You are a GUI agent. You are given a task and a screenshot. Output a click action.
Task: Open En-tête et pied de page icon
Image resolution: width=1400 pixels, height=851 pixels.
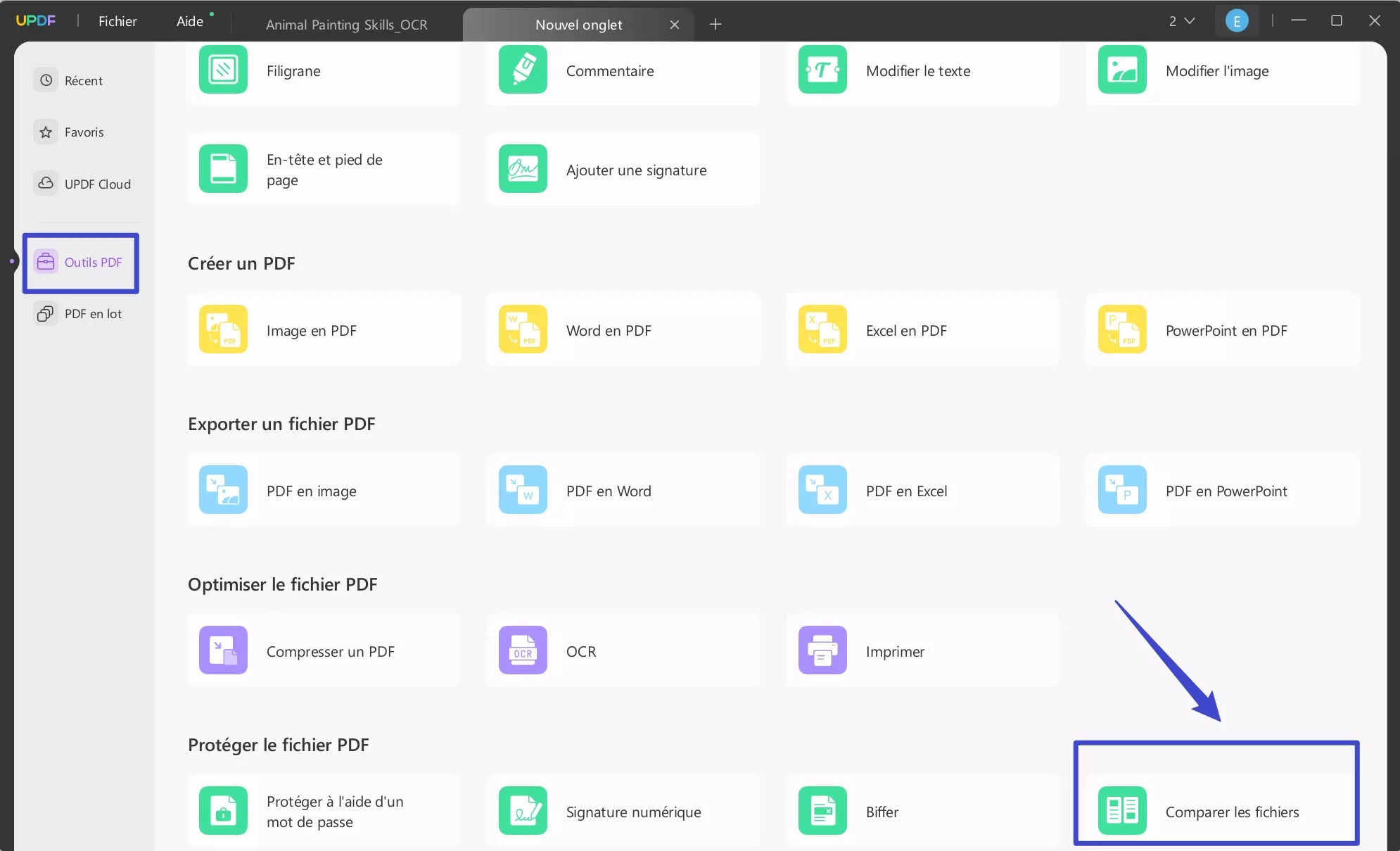(x=223, y=168)
